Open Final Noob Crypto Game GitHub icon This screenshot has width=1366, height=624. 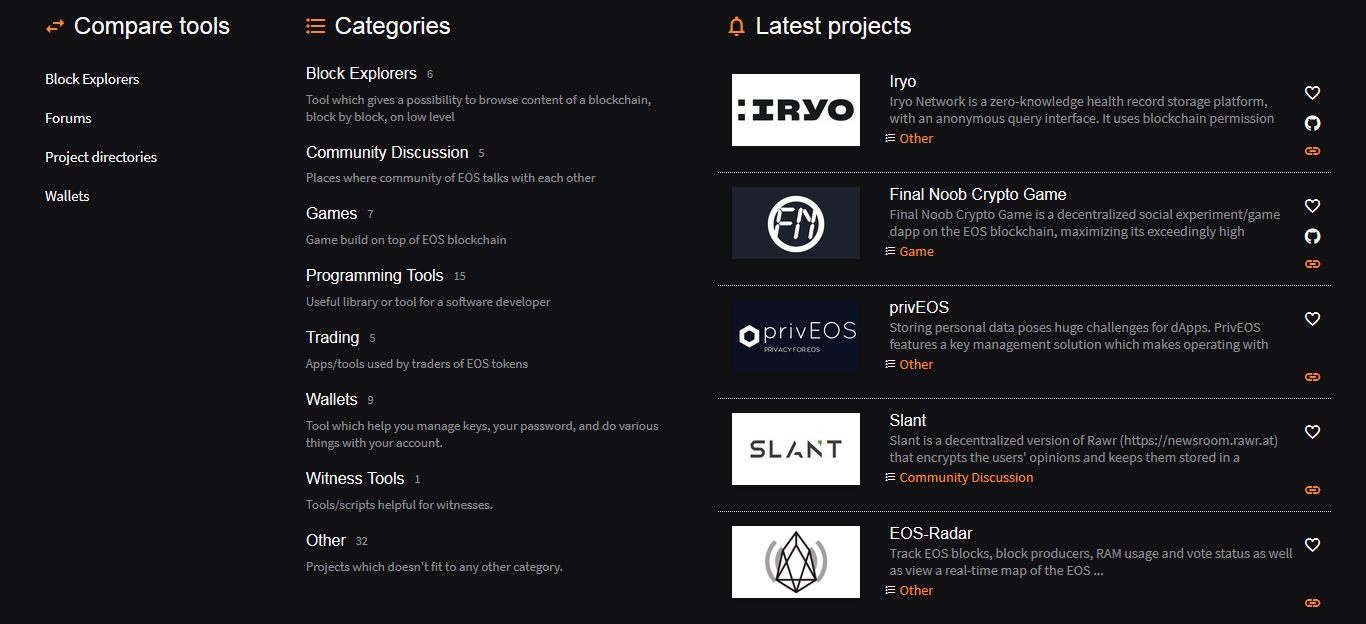[1313, 236]
